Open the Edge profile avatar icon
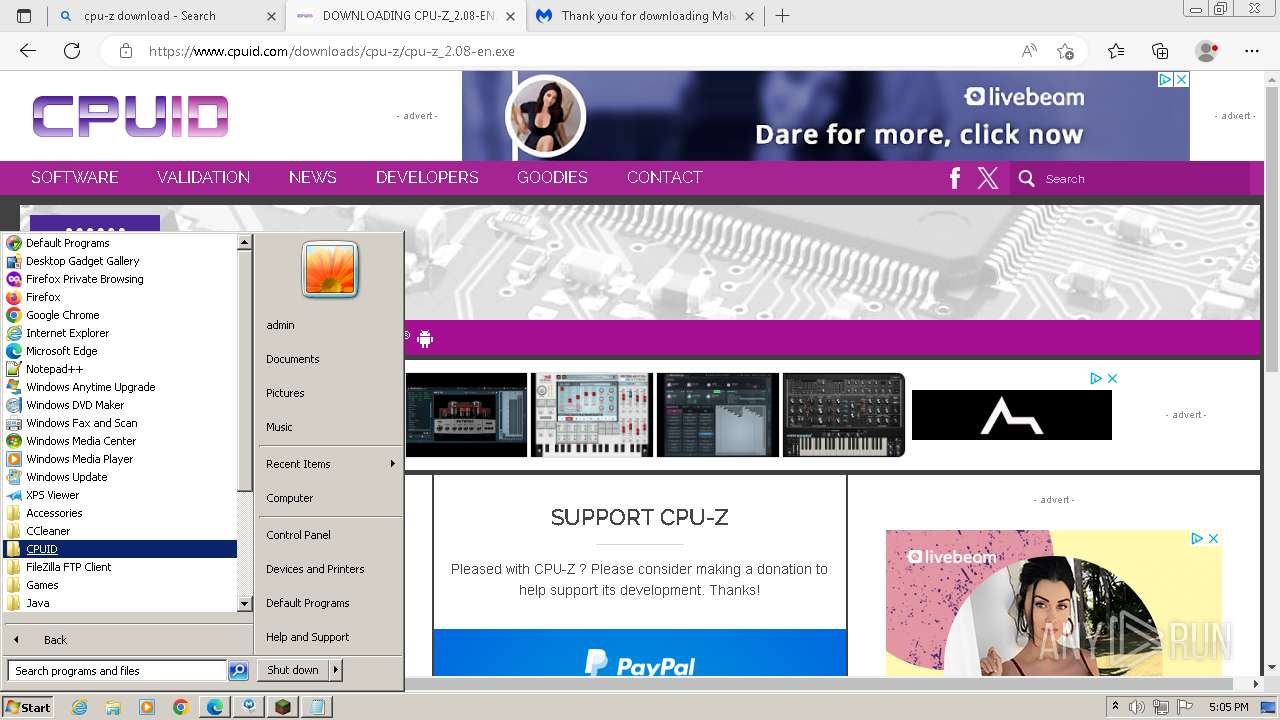1280x720 pixels. (1207, 51)
